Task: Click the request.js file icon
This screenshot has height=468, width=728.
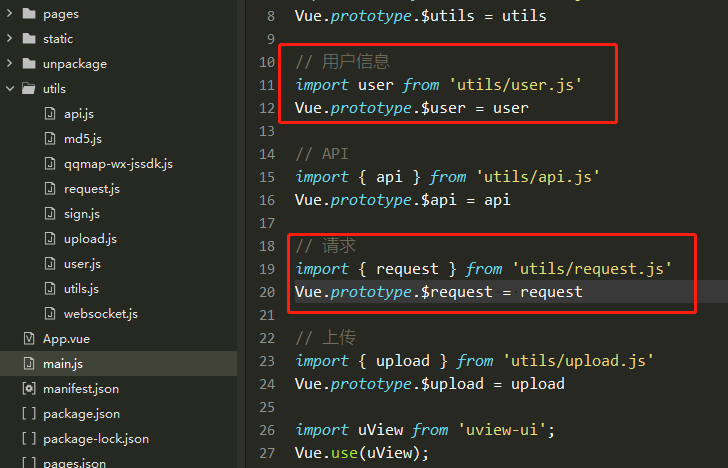Action: pos(50,188)
